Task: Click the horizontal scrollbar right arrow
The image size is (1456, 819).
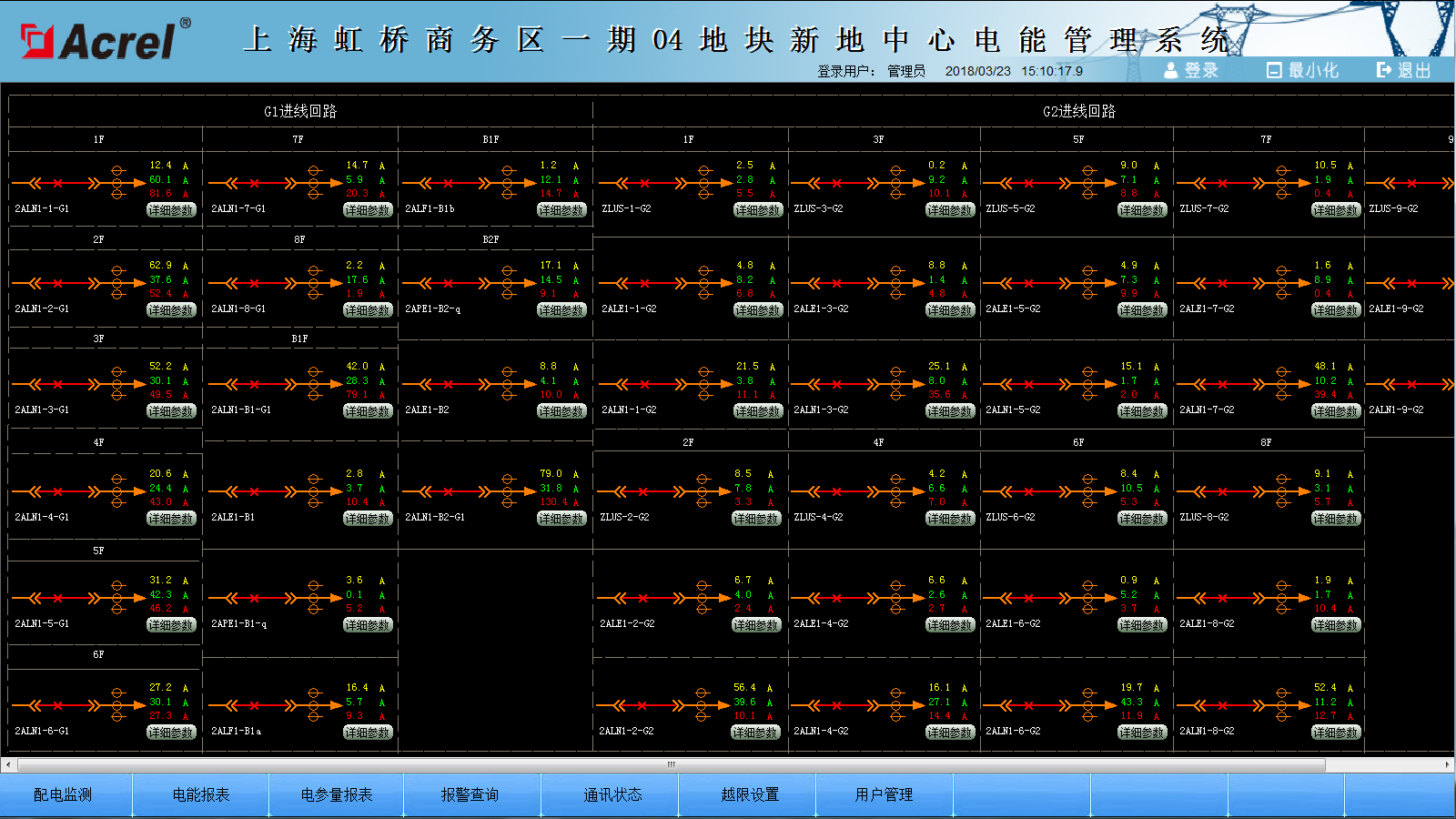Action: point(1447,764)
